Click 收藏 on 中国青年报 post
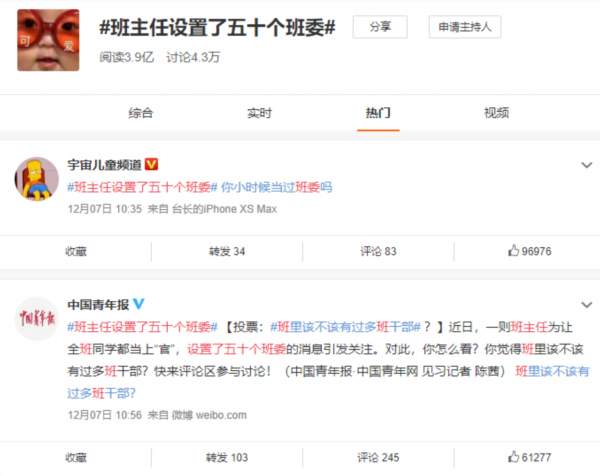Image resolution: width=600 pixels, height=476 pixels. (x=76, y=457)
